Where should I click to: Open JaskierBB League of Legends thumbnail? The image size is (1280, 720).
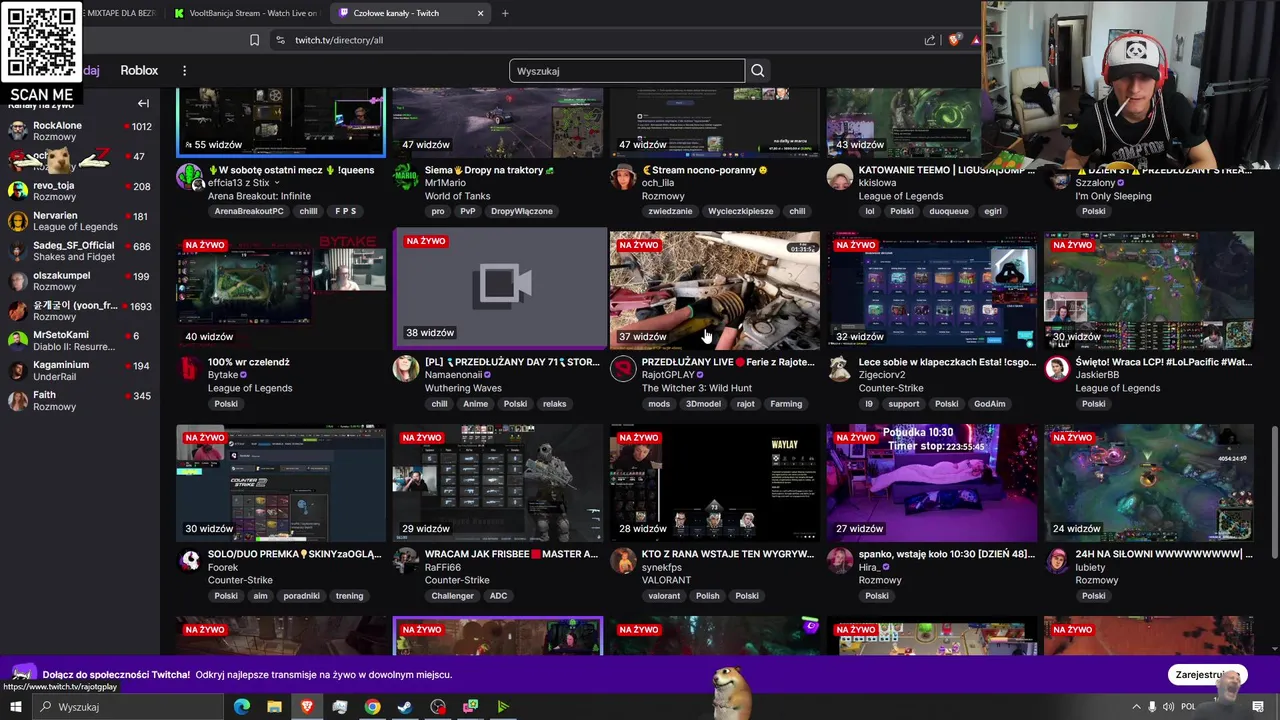pyautogui.click(x=1149, y=291)
